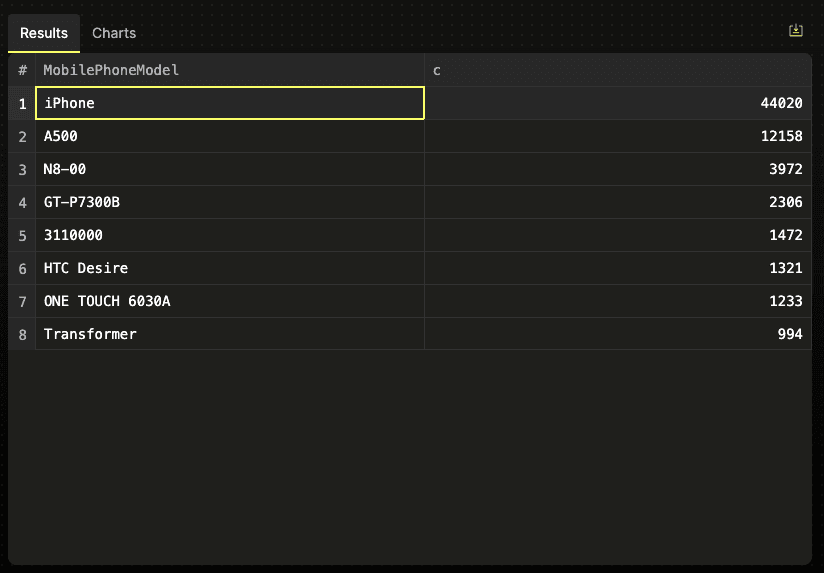Switch to the Charts tab
Screen dimensions: 824x573
pyautogui.click(x=114, y=33)
